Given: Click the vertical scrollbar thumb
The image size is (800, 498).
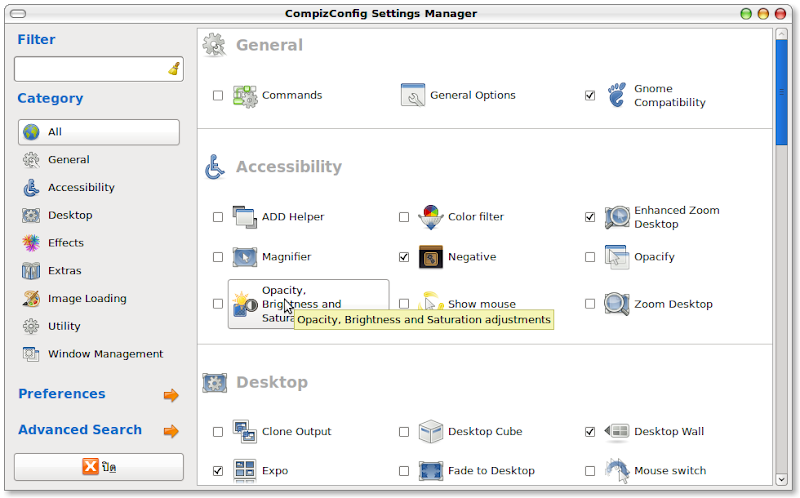Looking at the screenshot, I should click(781, 92).
